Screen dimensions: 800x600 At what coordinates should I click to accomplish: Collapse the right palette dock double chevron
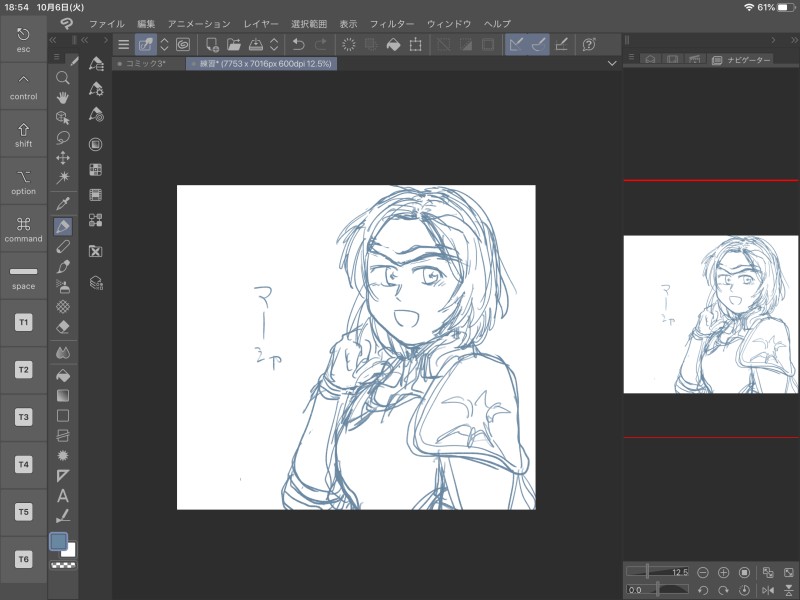pos(794,40)
